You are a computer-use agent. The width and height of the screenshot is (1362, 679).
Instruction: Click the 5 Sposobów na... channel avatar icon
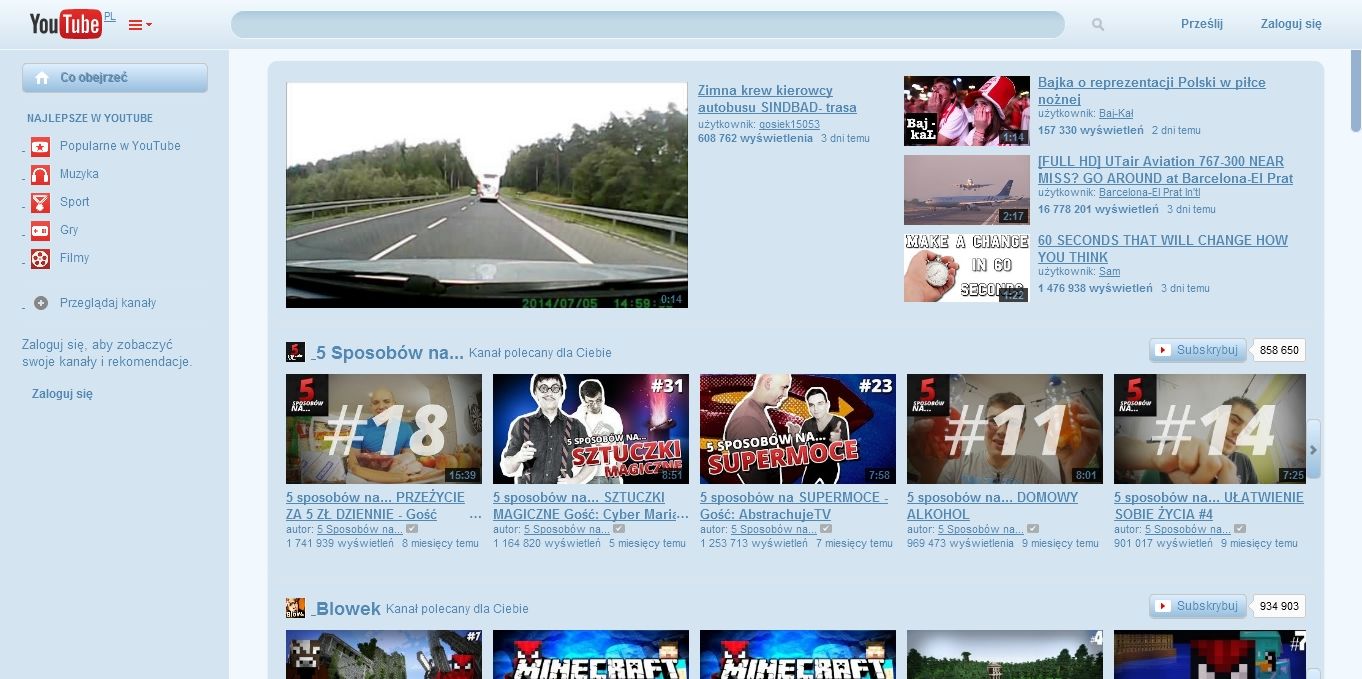295,351
